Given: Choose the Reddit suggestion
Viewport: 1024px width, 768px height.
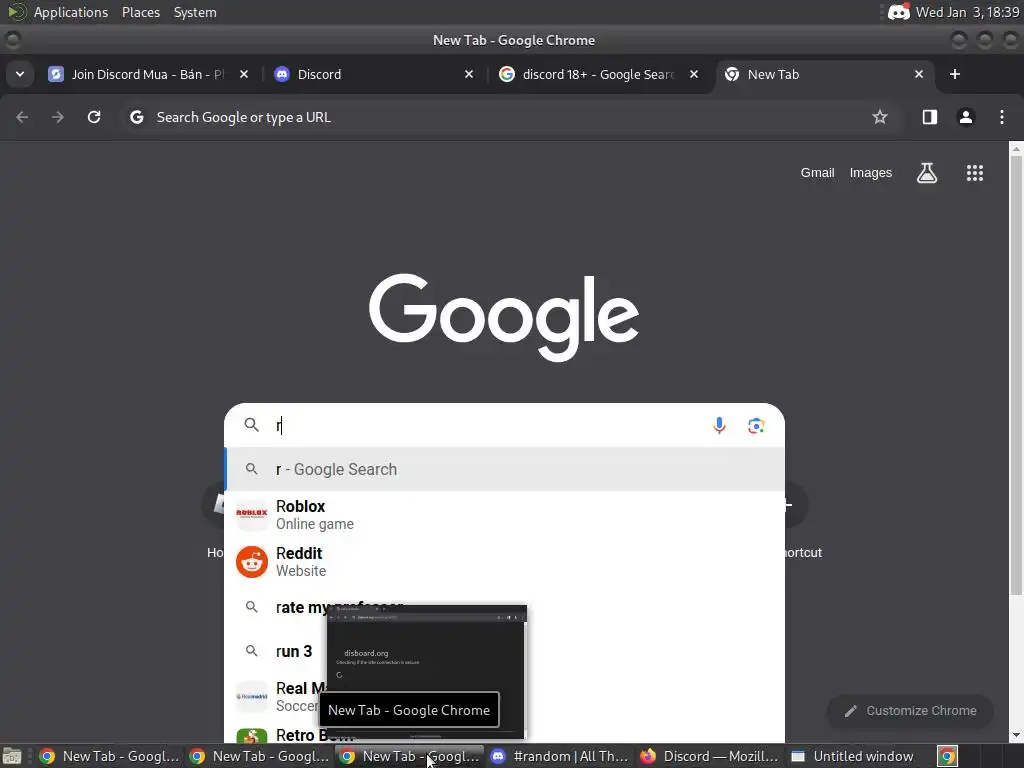Looking at the screenshot, I should tap(504, 562).
